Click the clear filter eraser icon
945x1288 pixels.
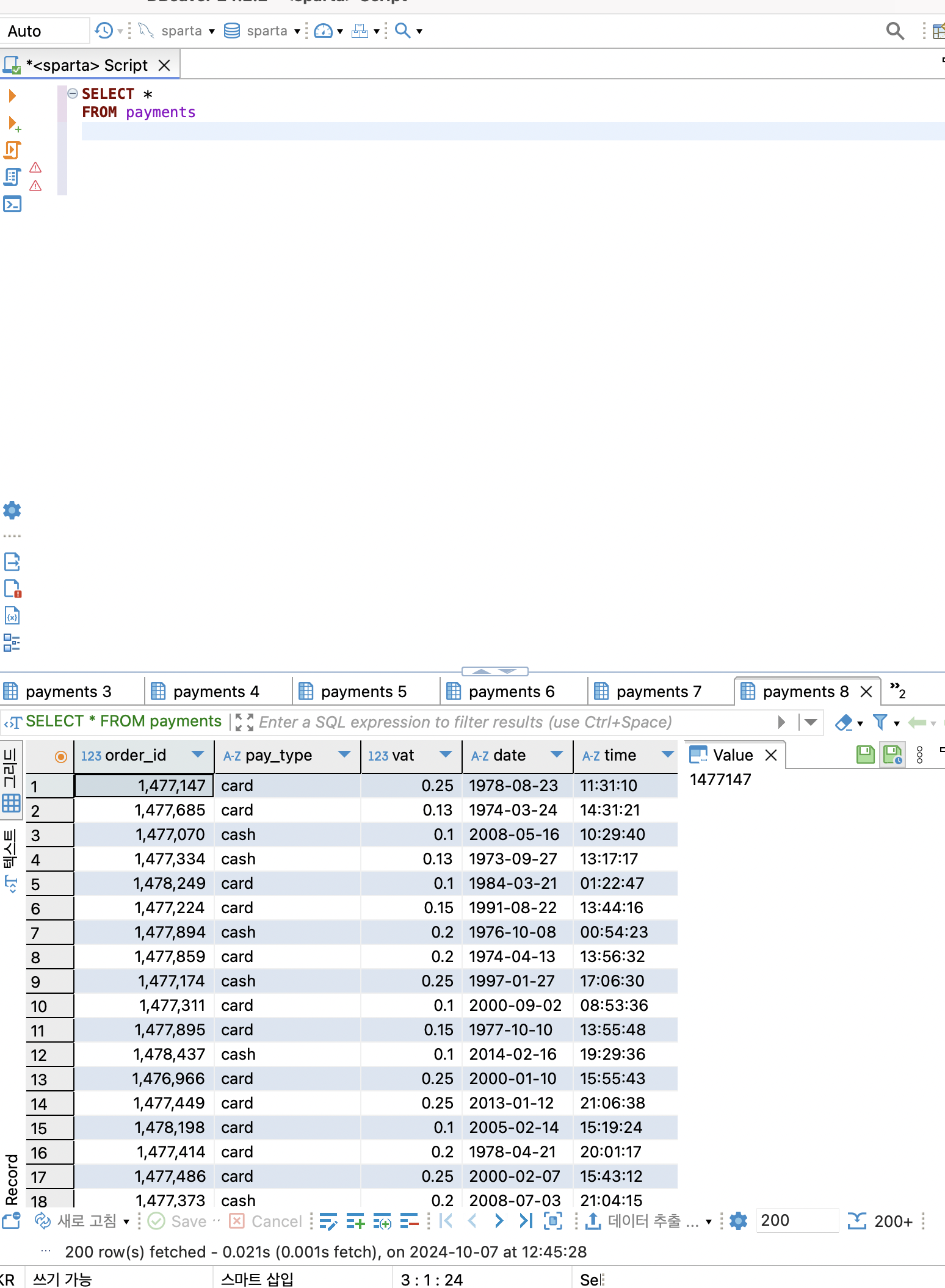(x=844, y=723)
